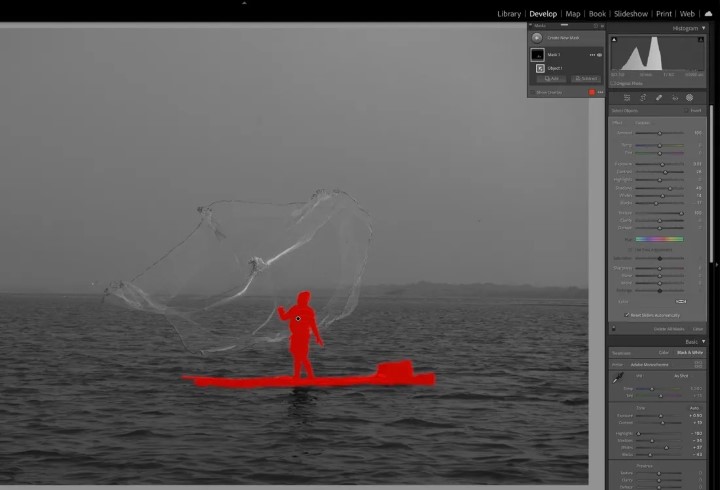Open the profile browser grid icon
This screenshot has height=490, width=720.
(x=698, y=365)
